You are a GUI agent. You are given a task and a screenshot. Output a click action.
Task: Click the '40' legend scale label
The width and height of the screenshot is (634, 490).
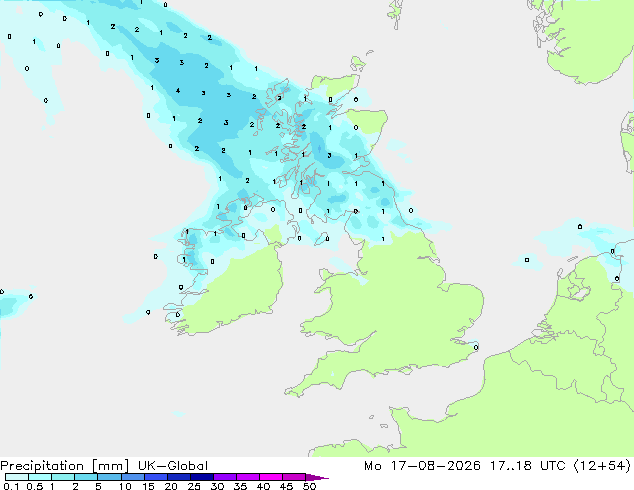[263, 486]
